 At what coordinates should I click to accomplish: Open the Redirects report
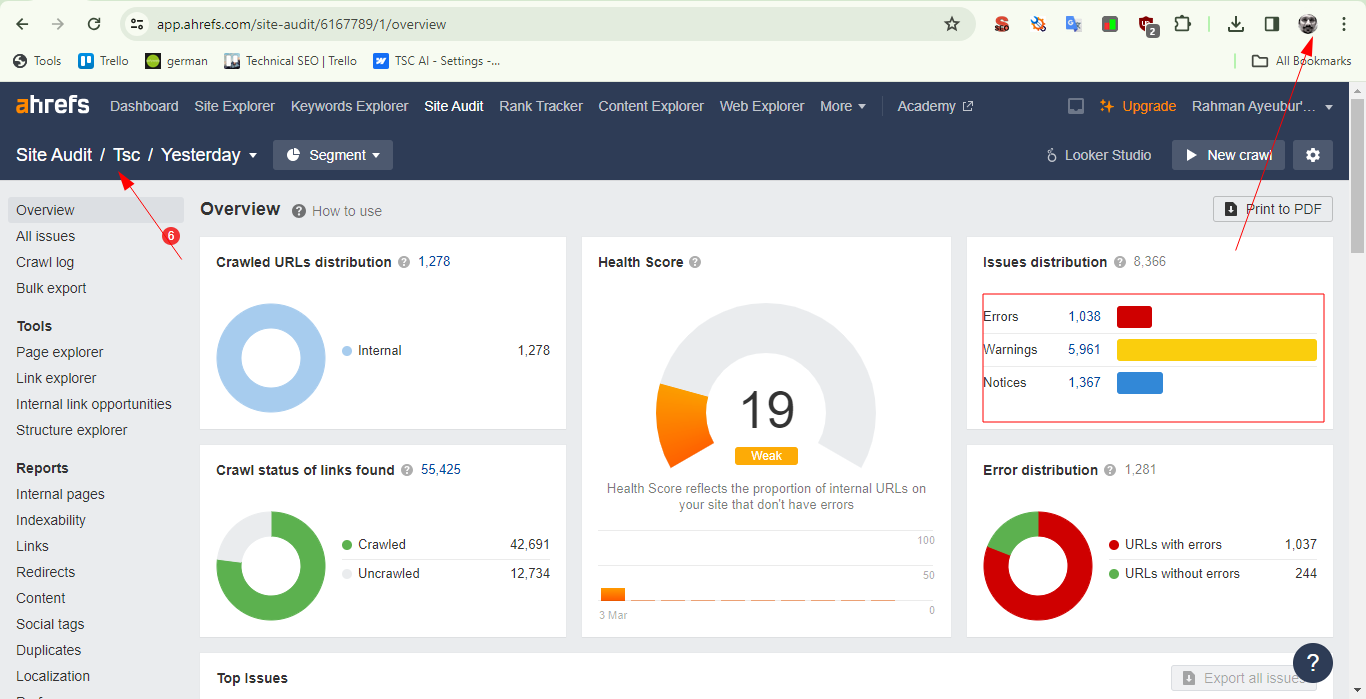click(46, 572)
